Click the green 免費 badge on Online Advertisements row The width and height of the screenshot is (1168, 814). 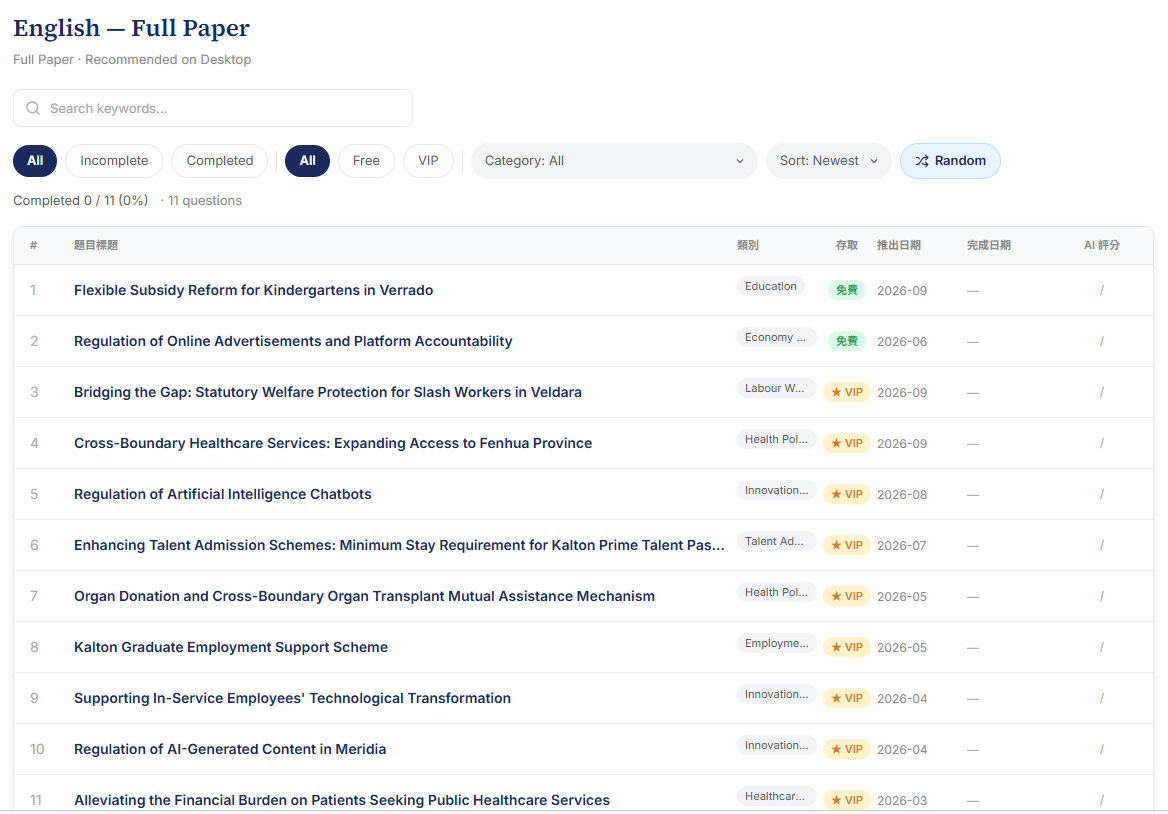tap(847, 341)
